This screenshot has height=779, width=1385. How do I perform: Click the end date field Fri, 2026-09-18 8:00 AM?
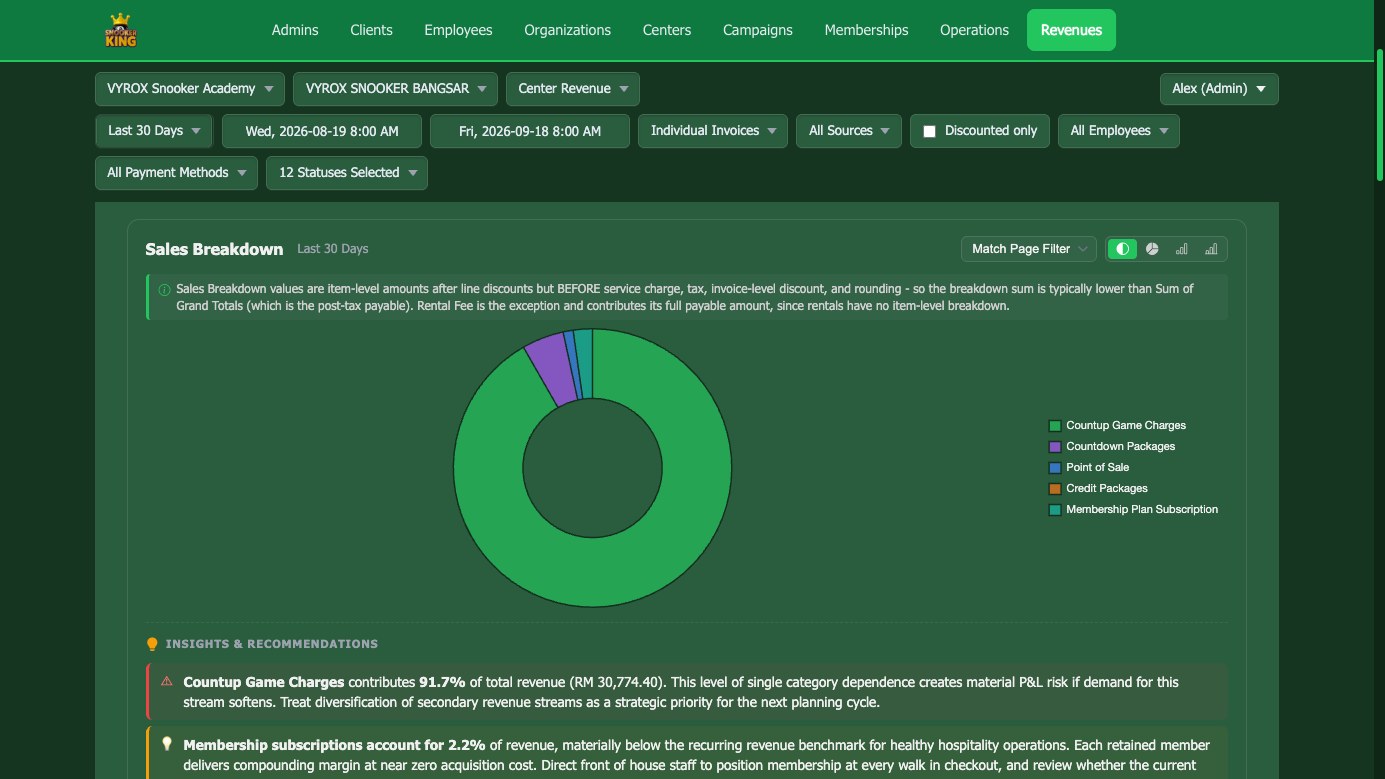pyautogui.click(x=530, y=131)
